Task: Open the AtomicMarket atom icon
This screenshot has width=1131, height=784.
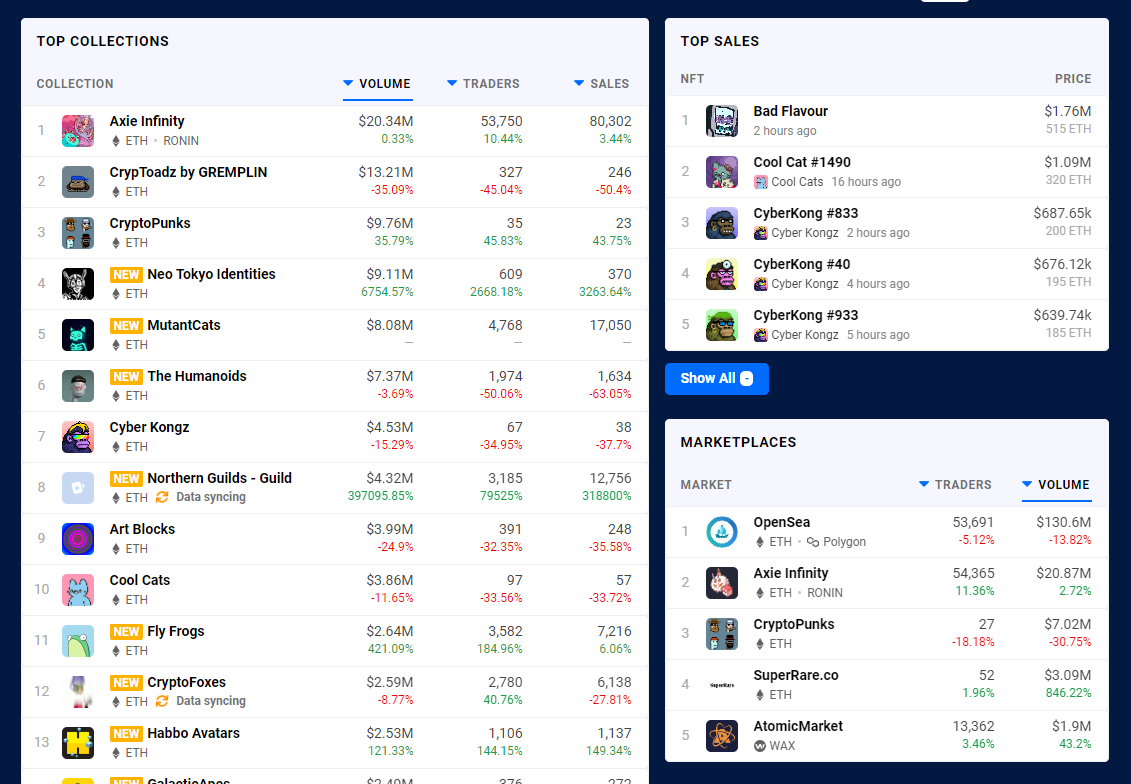Action: click(721, 736)
